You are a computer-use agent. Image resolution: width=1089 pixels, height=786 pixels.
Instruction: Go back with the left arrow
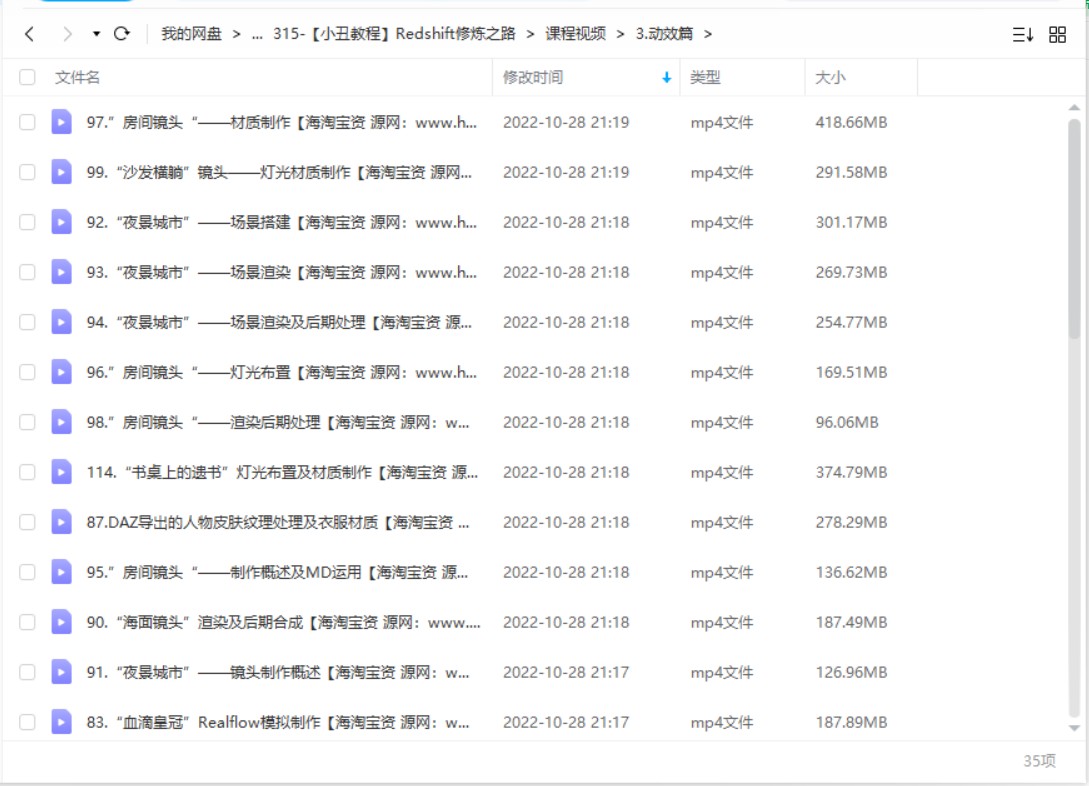tap(29, 33)
